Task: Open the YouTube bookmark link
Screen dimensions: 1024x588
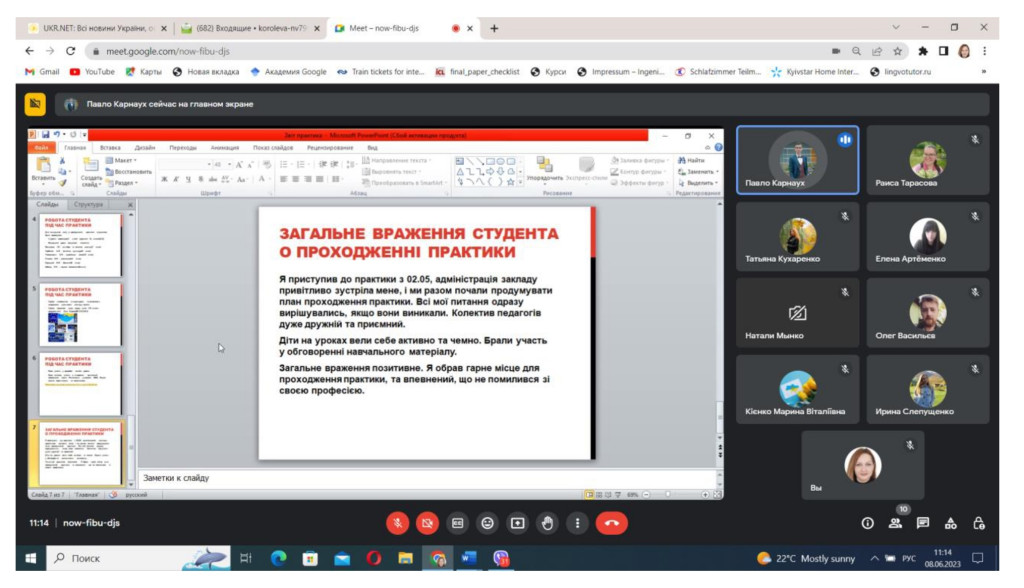Action: 92,72
